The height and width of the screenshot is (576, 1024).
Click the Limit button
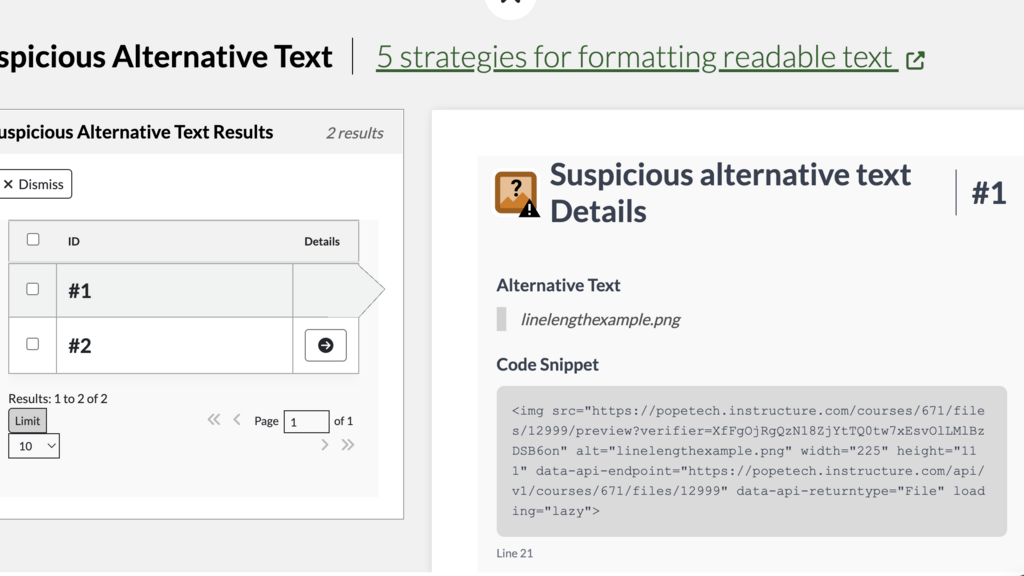pos(27,421)
